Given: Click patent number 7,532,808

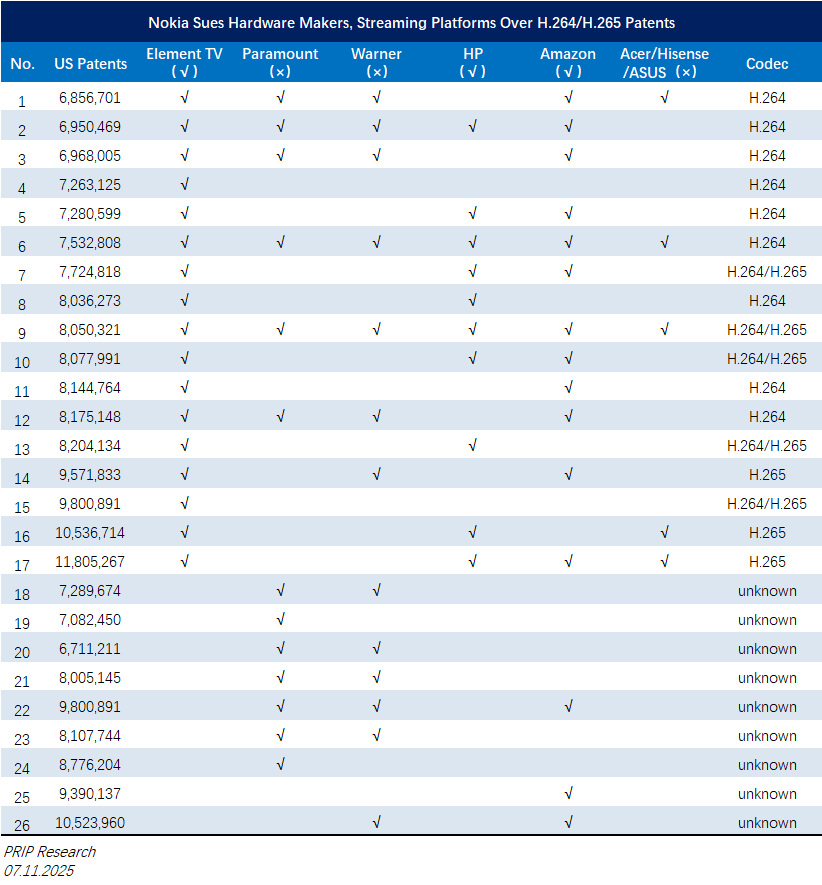Looking at the screenshot, I should (x=90, y=243).
